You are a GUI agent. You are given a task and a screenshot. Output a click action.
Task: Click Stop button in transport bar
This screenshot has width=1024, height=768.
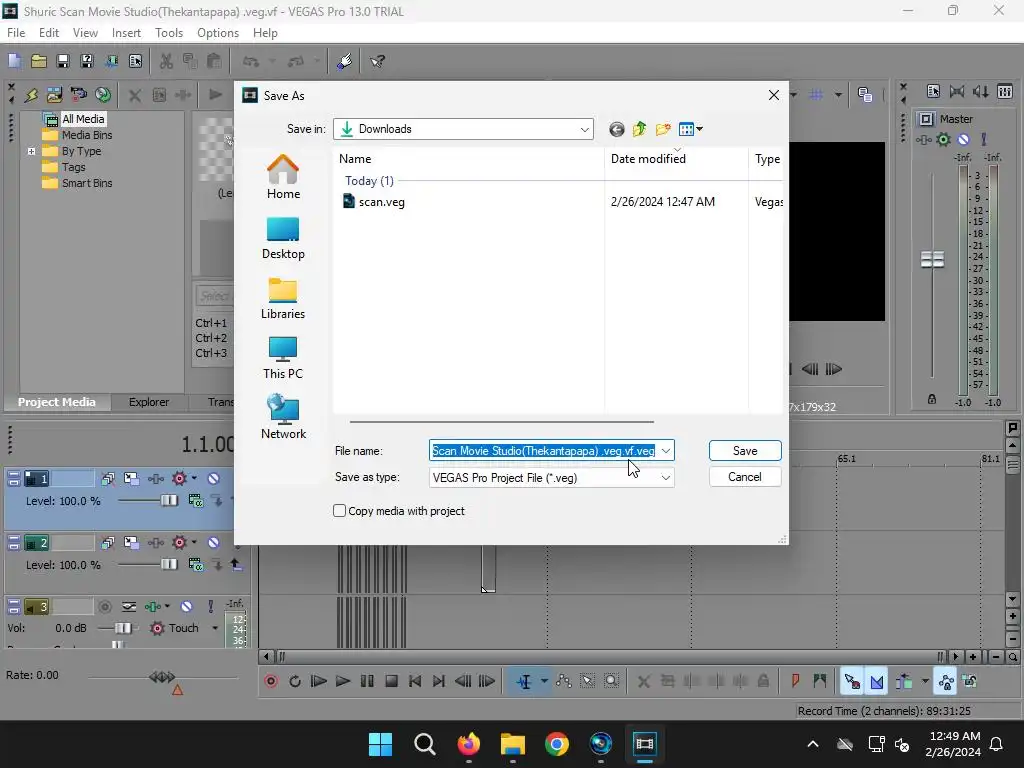(391, 681)
